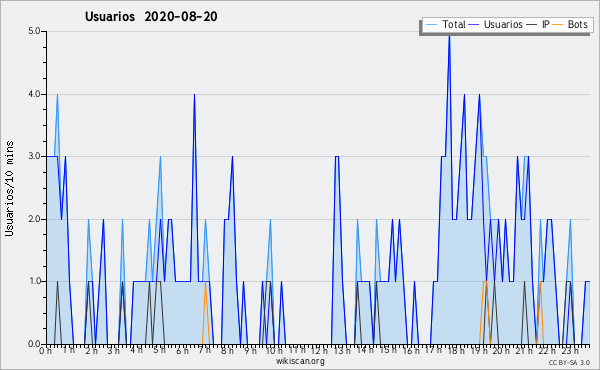Click the 'Usuarios/10 mins' y-axis label
The width and height of the screenshot is (600, 370).
pyautogui.click(x=9, y=188)
